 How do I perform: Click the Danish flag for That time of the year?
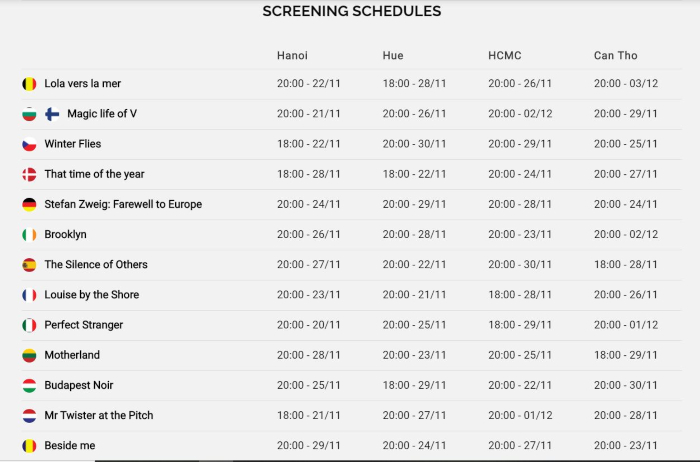point(29,174)
